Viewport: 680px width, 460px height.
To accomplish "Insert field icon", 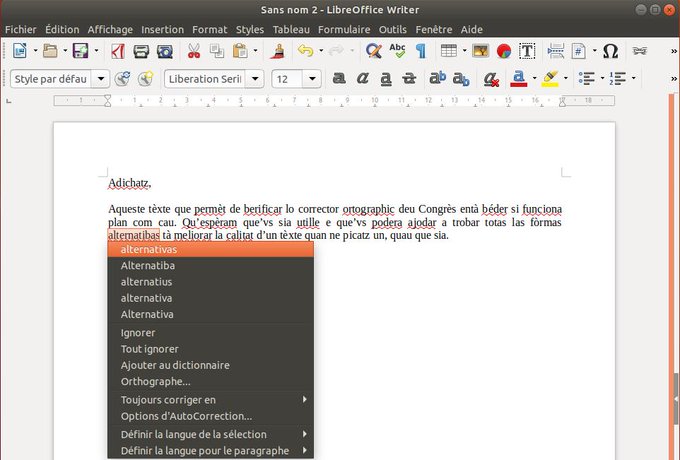I will [579, 51].
